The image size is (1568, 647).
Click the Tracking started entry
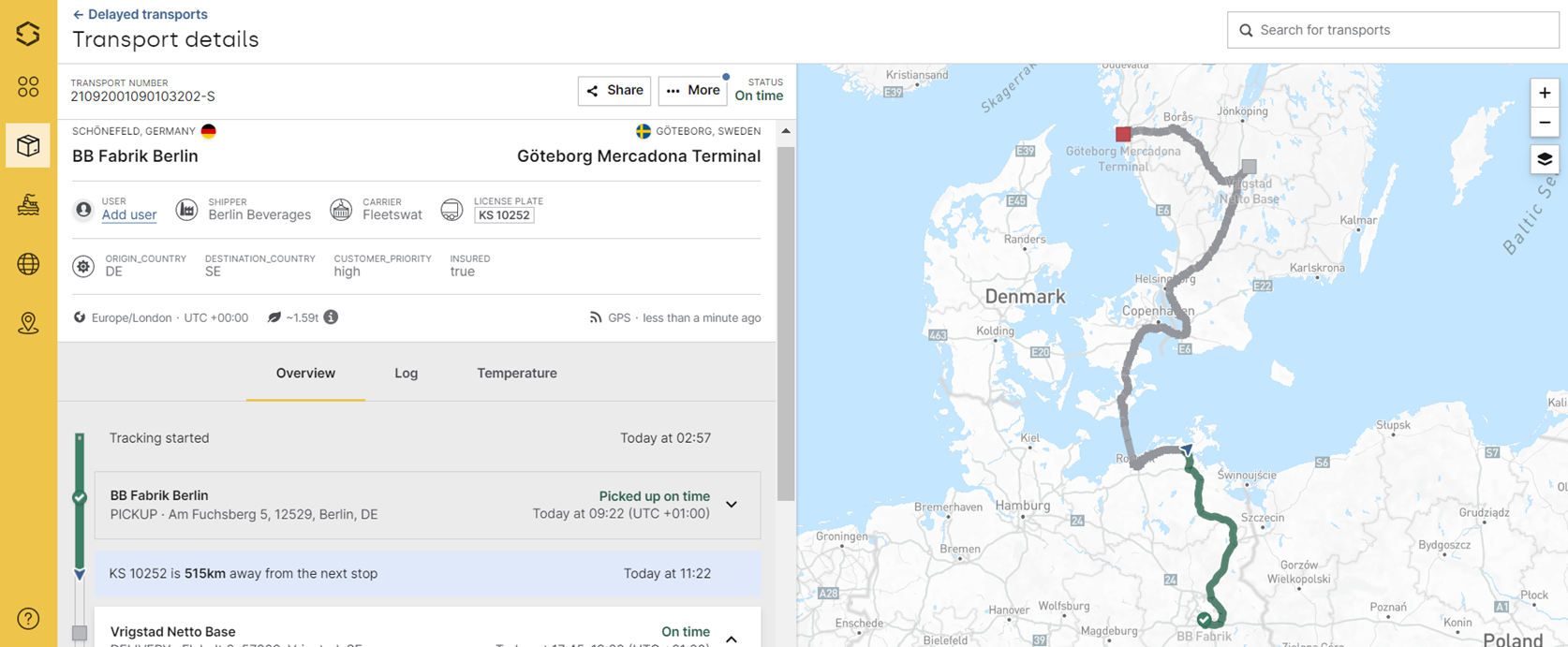pos(159,438)
